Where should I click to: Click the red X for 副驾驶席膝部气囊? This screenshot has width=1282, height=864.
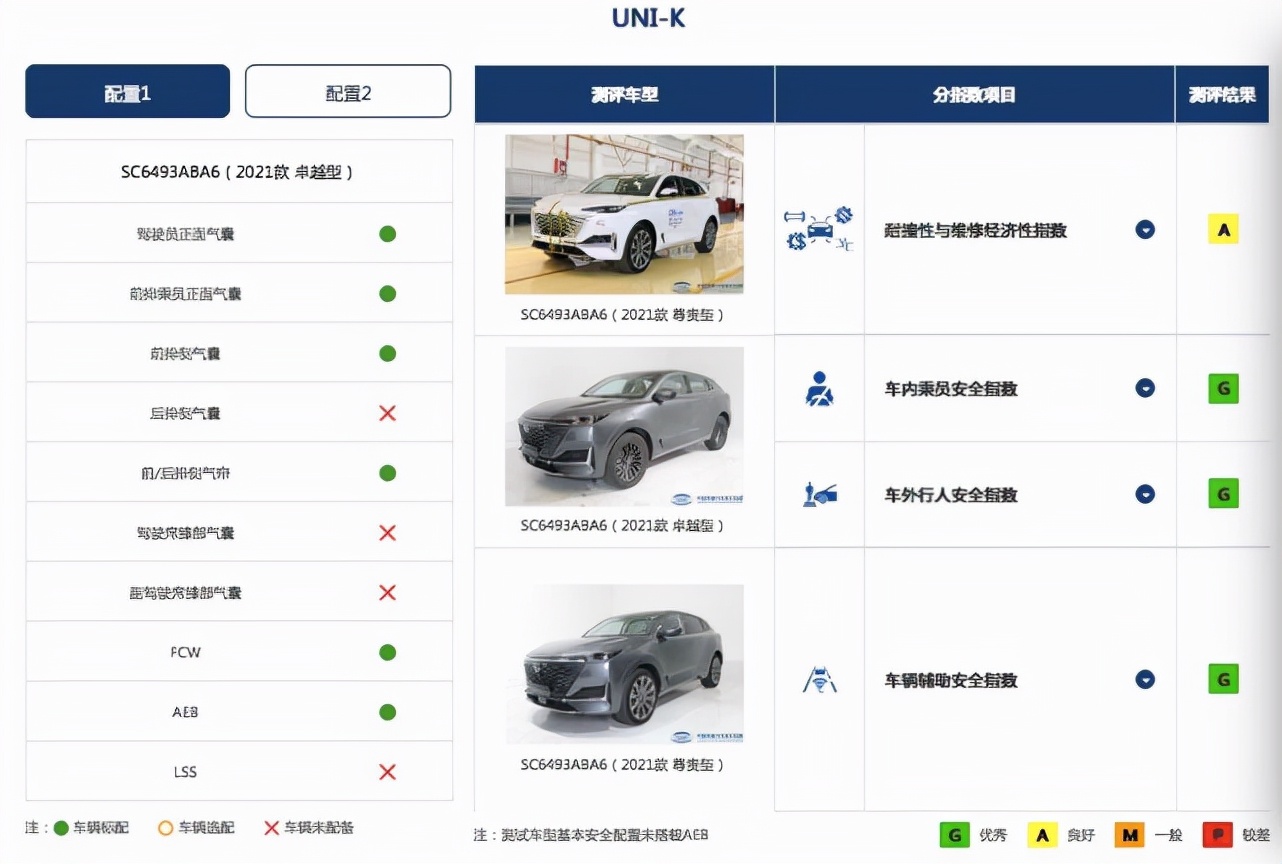click(388, 593)
